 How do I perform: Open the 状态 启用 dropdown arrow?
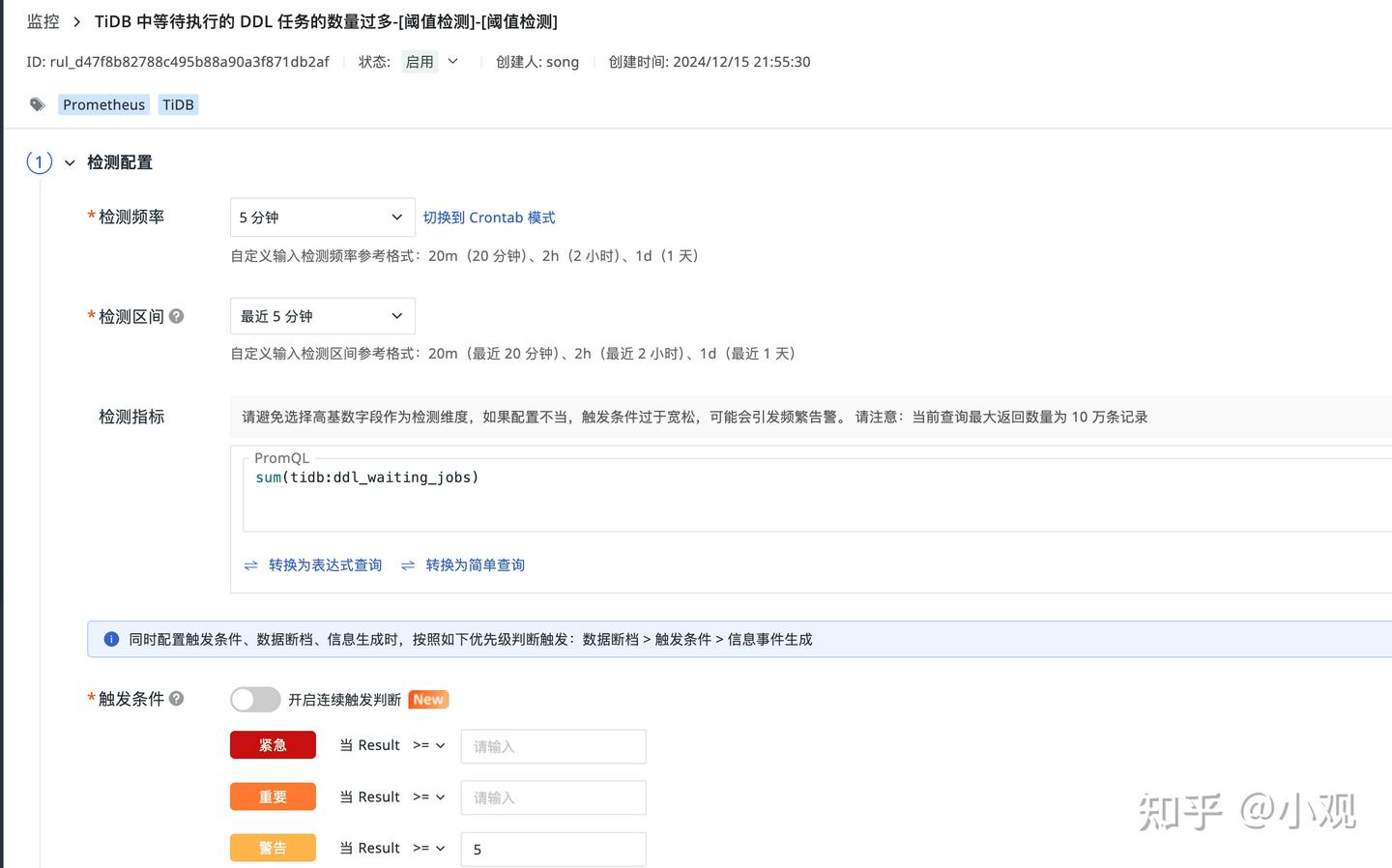click(x=452, y=61)
